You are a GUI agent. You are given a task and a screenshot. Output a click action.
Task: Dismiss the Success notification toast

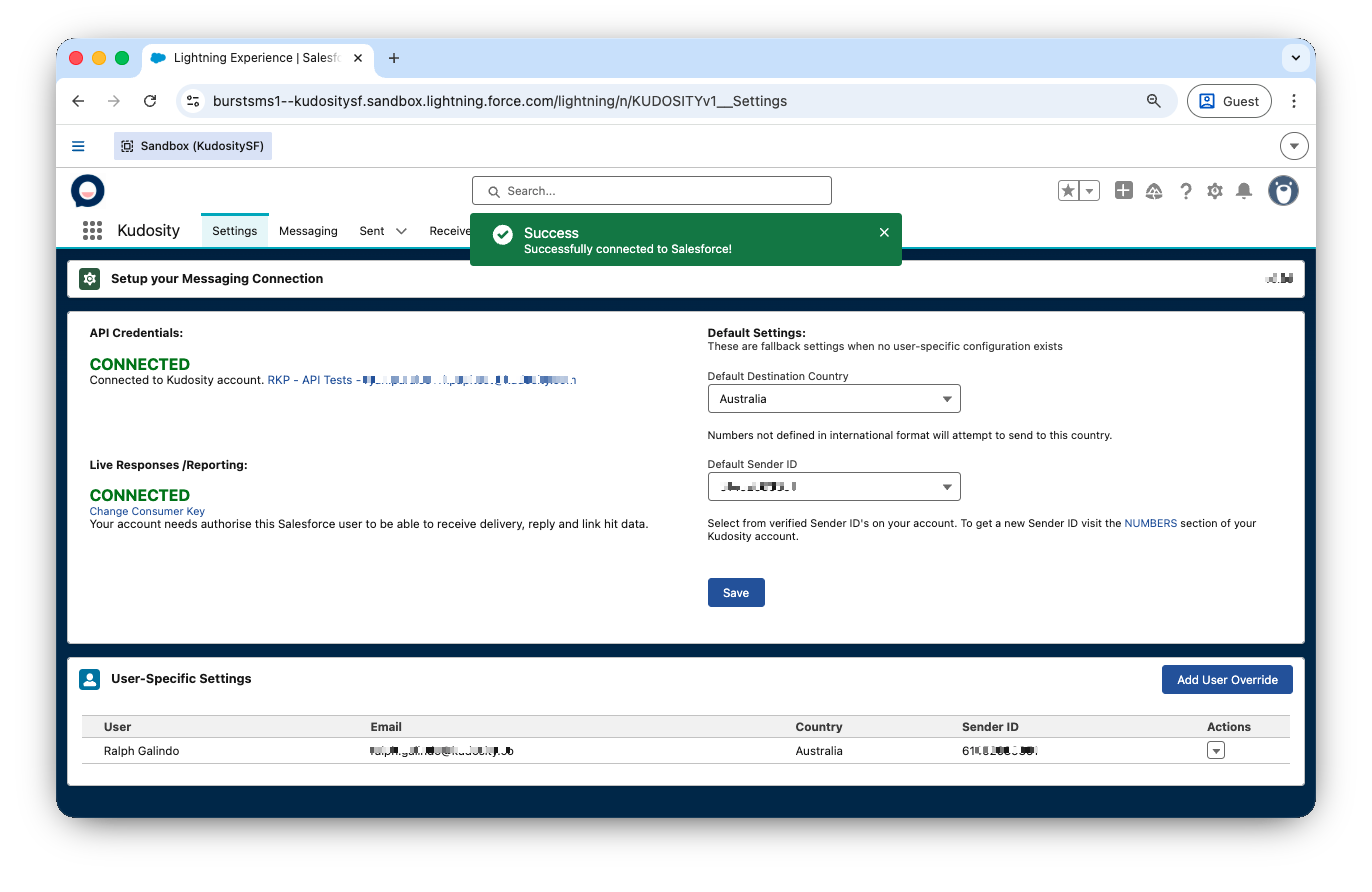pyautogui.click(x=884, y=232)
